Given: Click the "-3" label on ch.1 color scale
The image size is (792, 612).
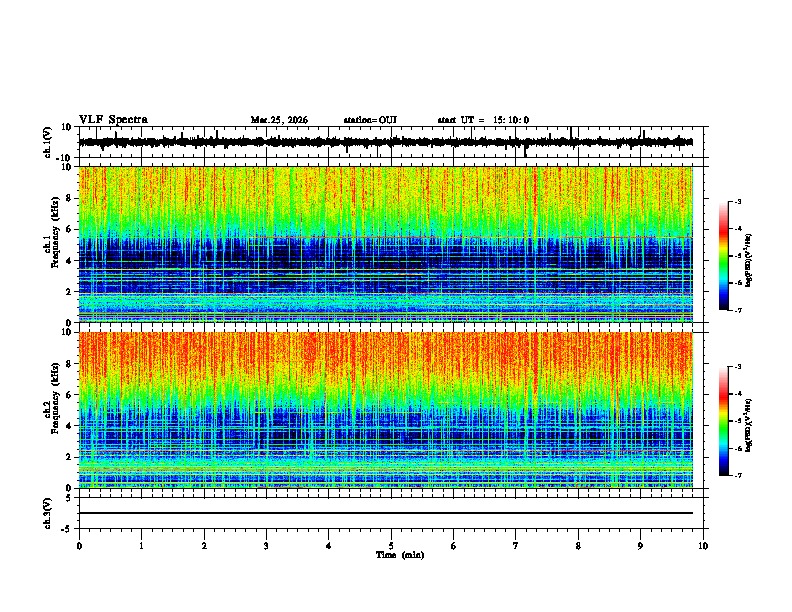Looking at the screenshot, I should point(737,201).
